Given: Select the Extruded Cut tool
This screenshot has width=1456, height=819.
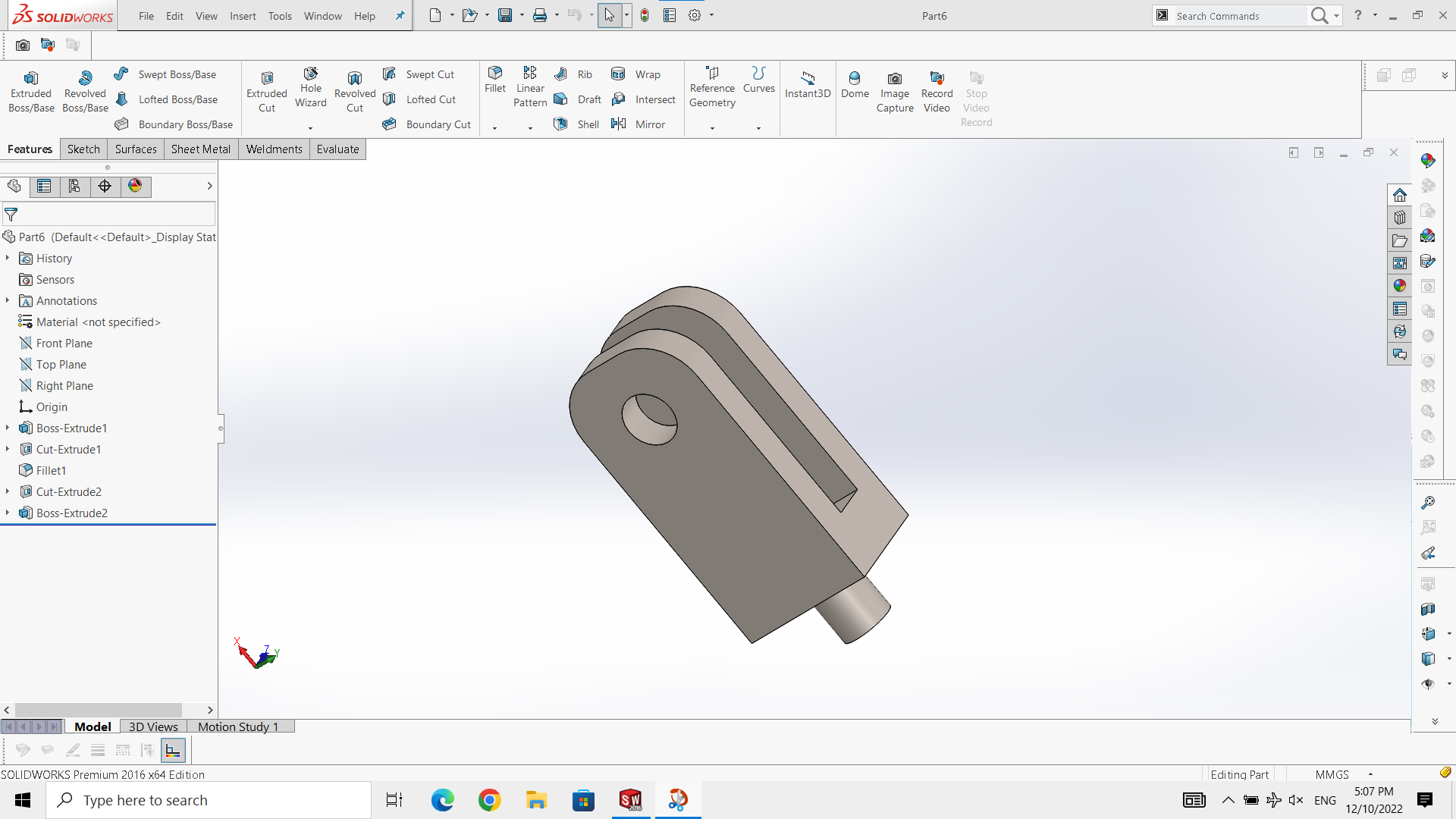Looking at the screenshot, I should [267, 92].
